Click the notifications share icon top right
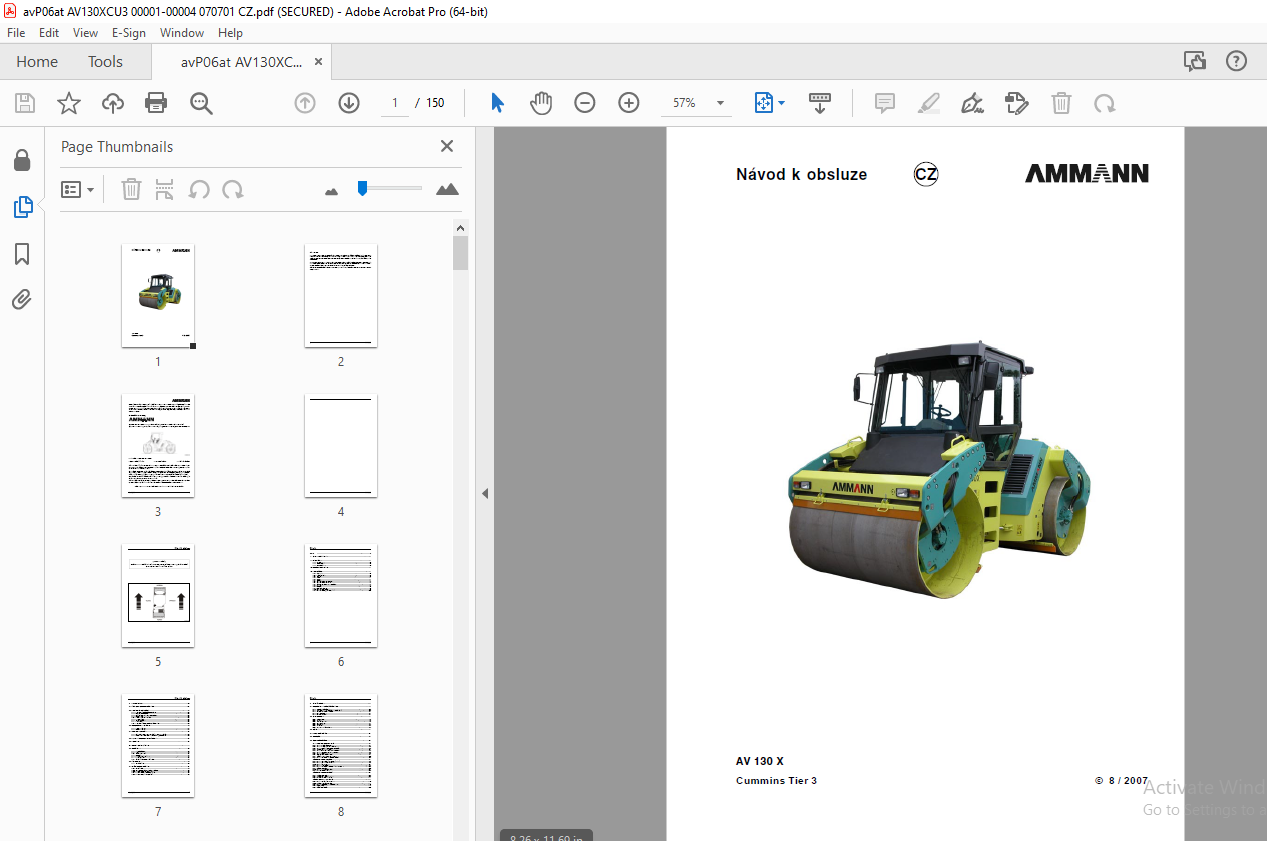 (x=1195, y=61)
